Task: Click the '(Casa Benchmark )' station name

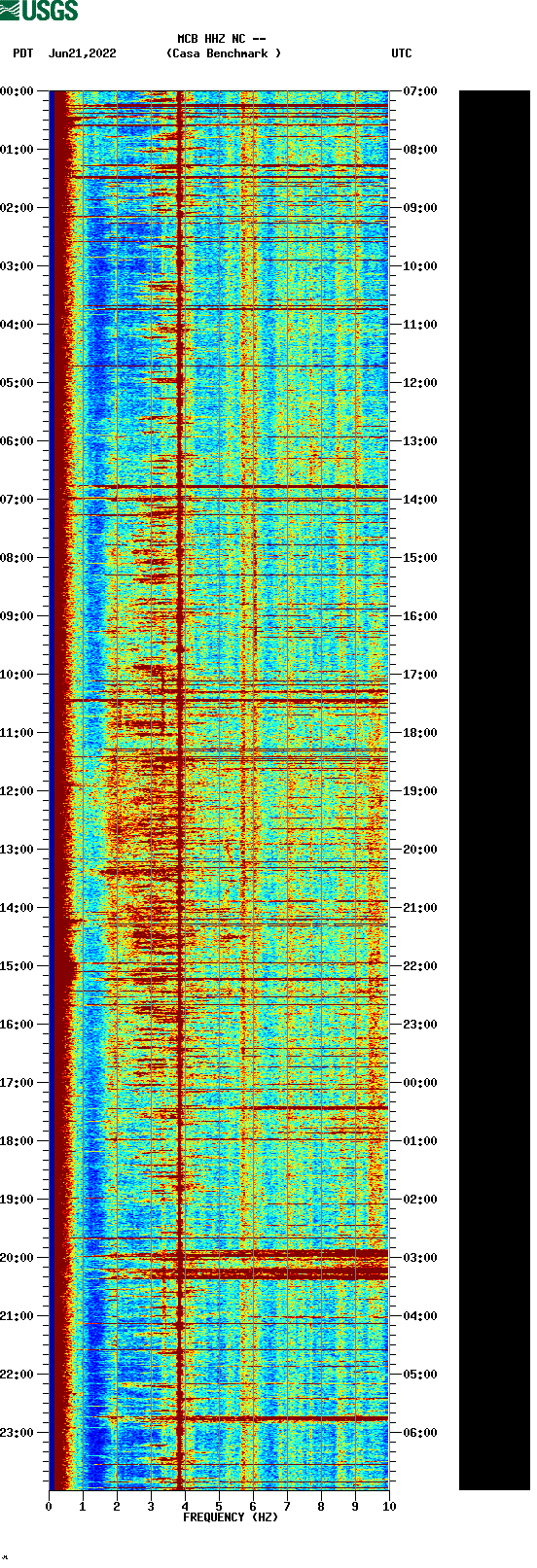Action: click(x=224, y=53)
